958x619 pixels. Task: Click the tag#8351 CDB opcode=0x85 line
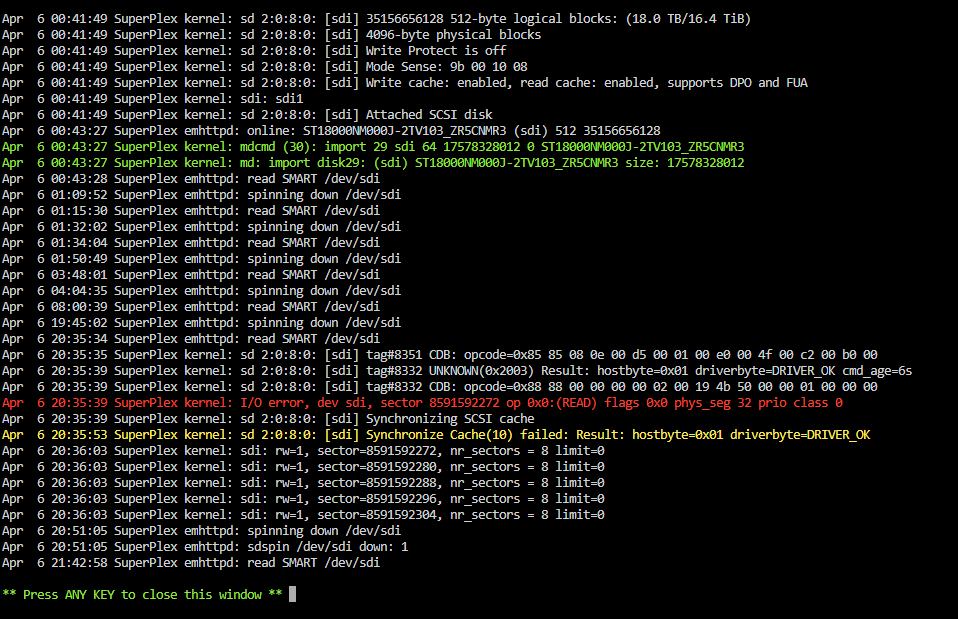(x=440, y=354)
